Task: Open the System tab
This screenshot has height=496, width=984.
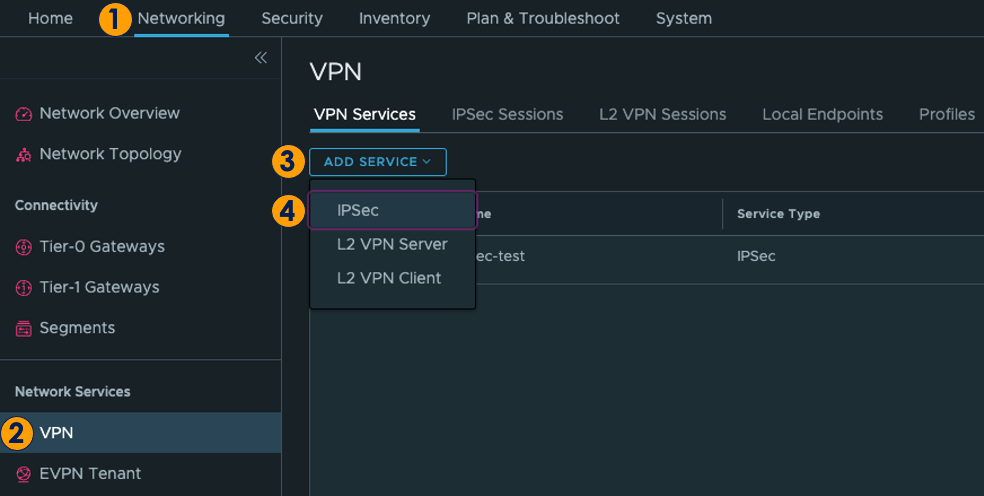Action: (683, 18)
